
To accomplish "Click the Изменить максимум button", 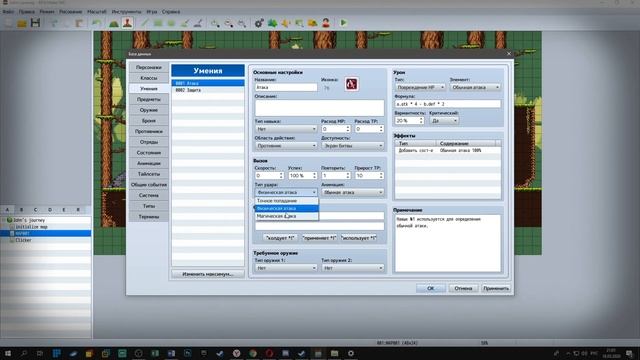I will point(208,274).
